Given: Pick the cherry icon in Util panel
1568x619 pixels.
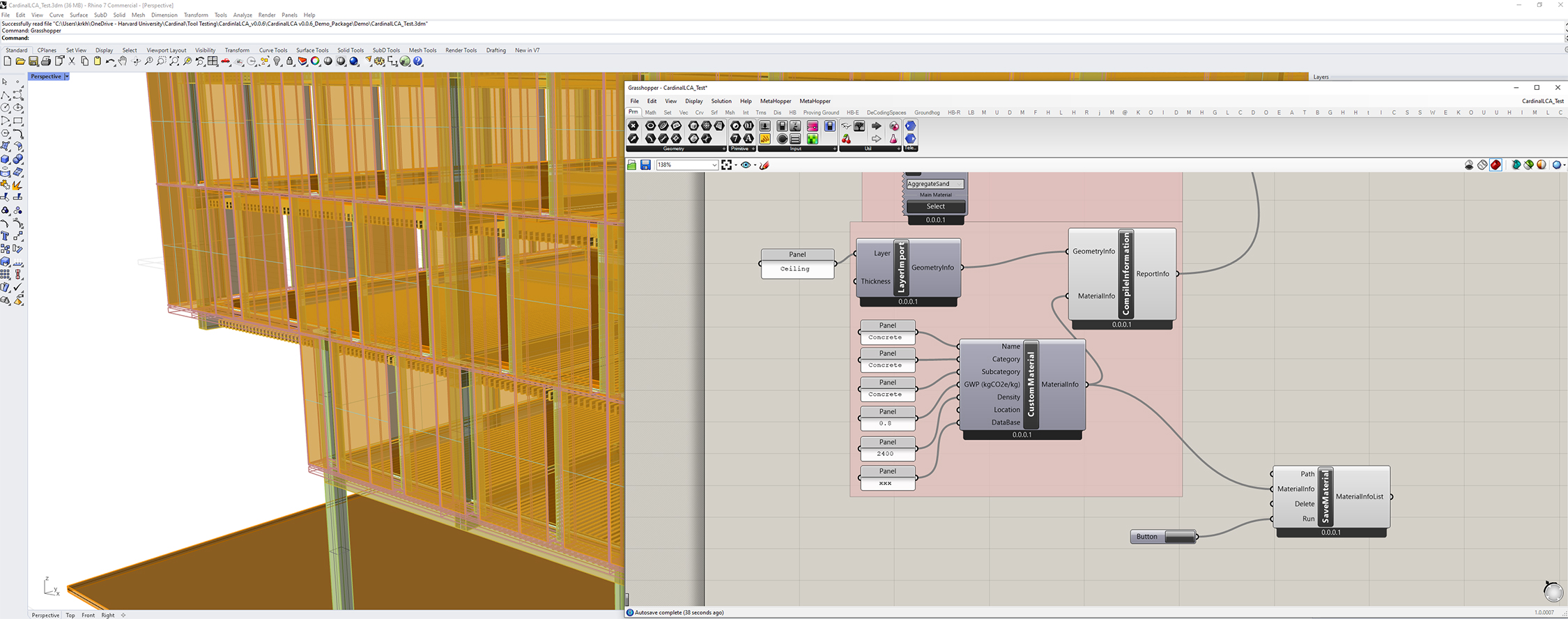Looking at the screenshot, I should [x=846, y=139].
